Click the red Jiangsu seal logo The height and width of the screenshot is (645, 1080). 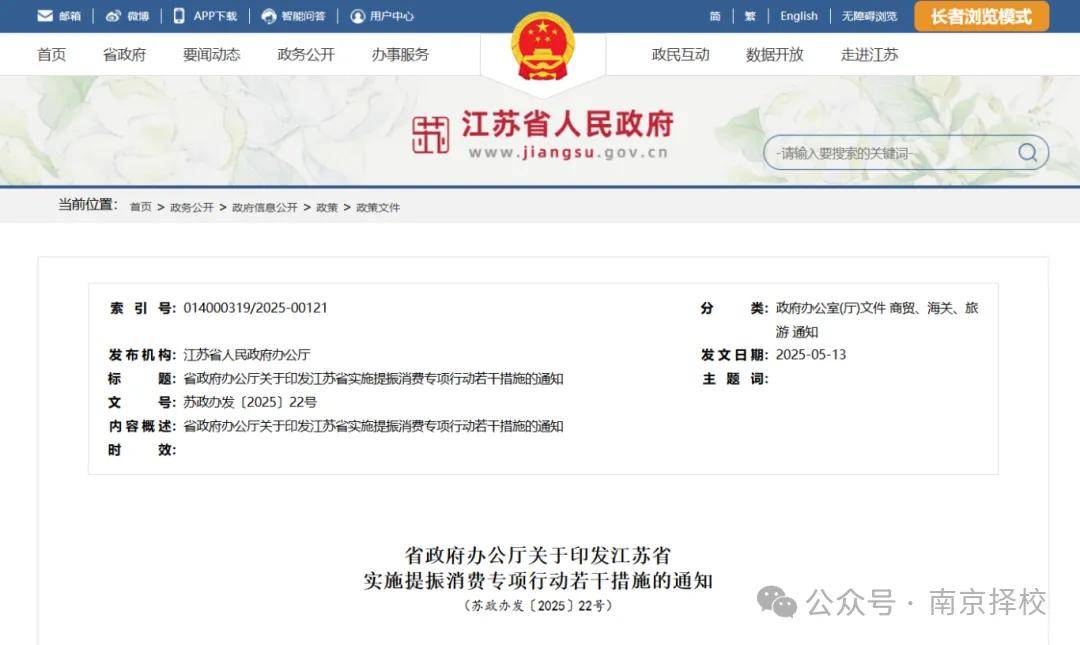[x=430, y=134]
